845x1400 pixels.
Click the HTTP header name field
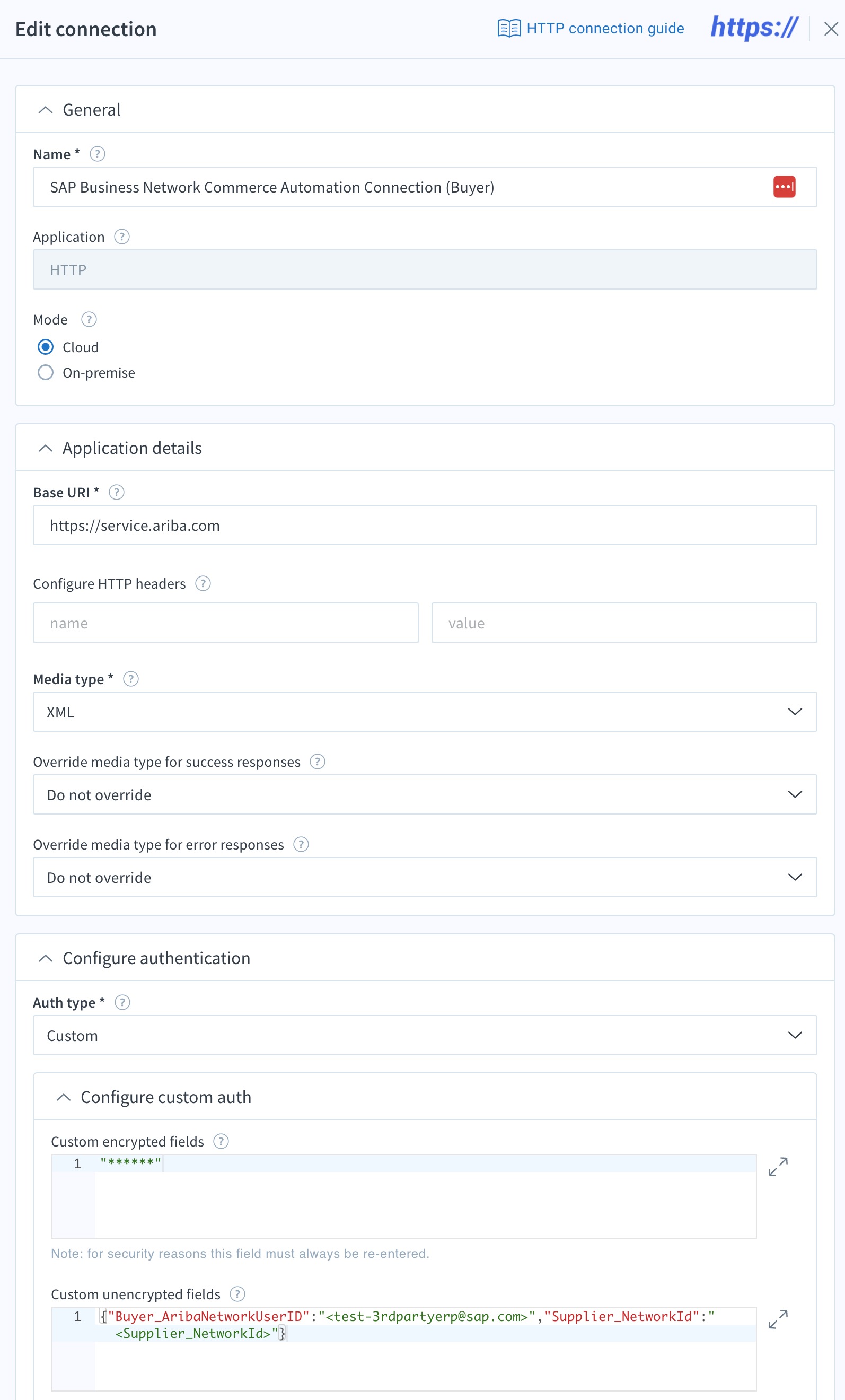225,623
